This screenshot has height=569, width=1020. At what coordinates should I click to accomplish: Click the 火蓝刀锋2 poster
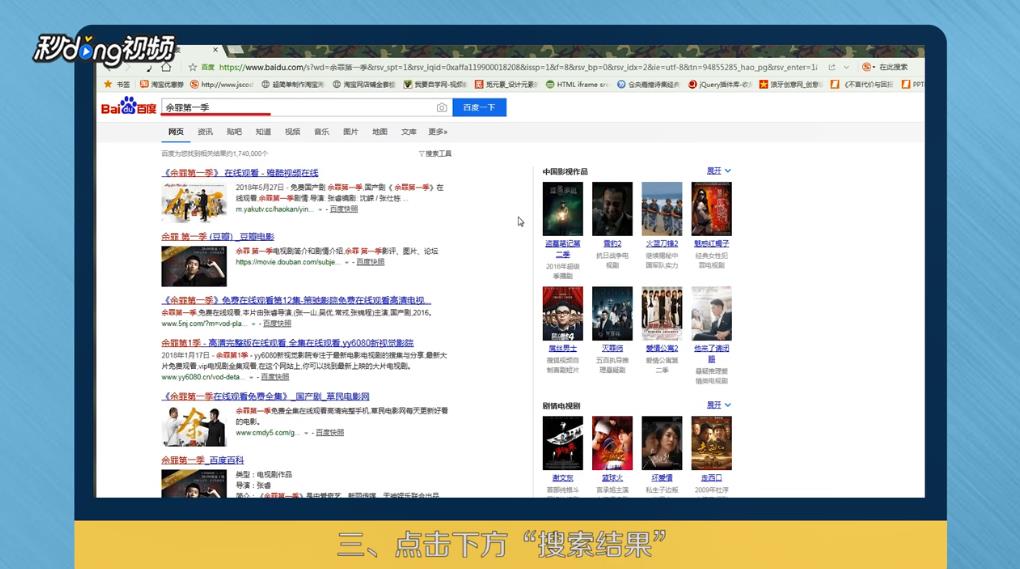[662, 209]
